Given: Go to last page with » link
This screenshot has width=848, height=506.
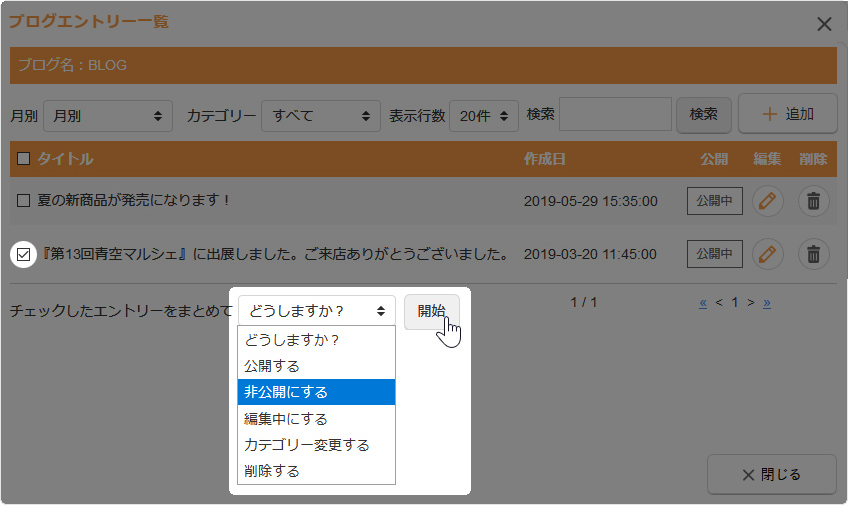Looking at the screenshot, I should click(767, 303).
